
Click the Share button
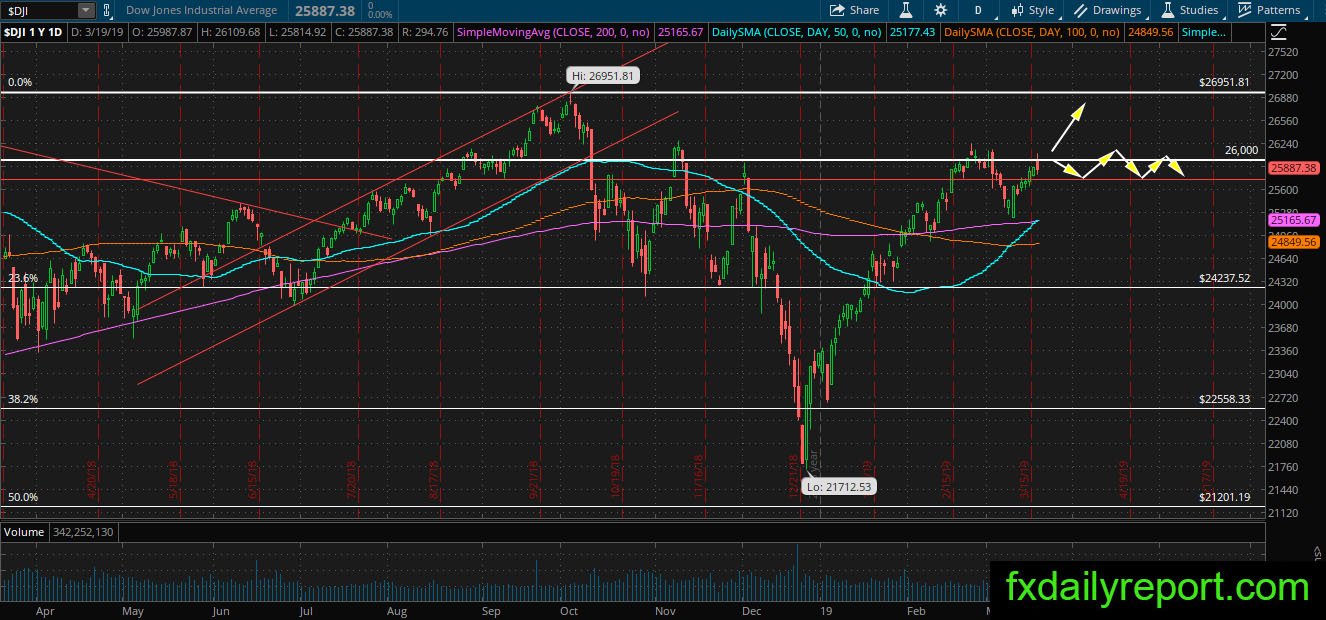tap(855, 10)
